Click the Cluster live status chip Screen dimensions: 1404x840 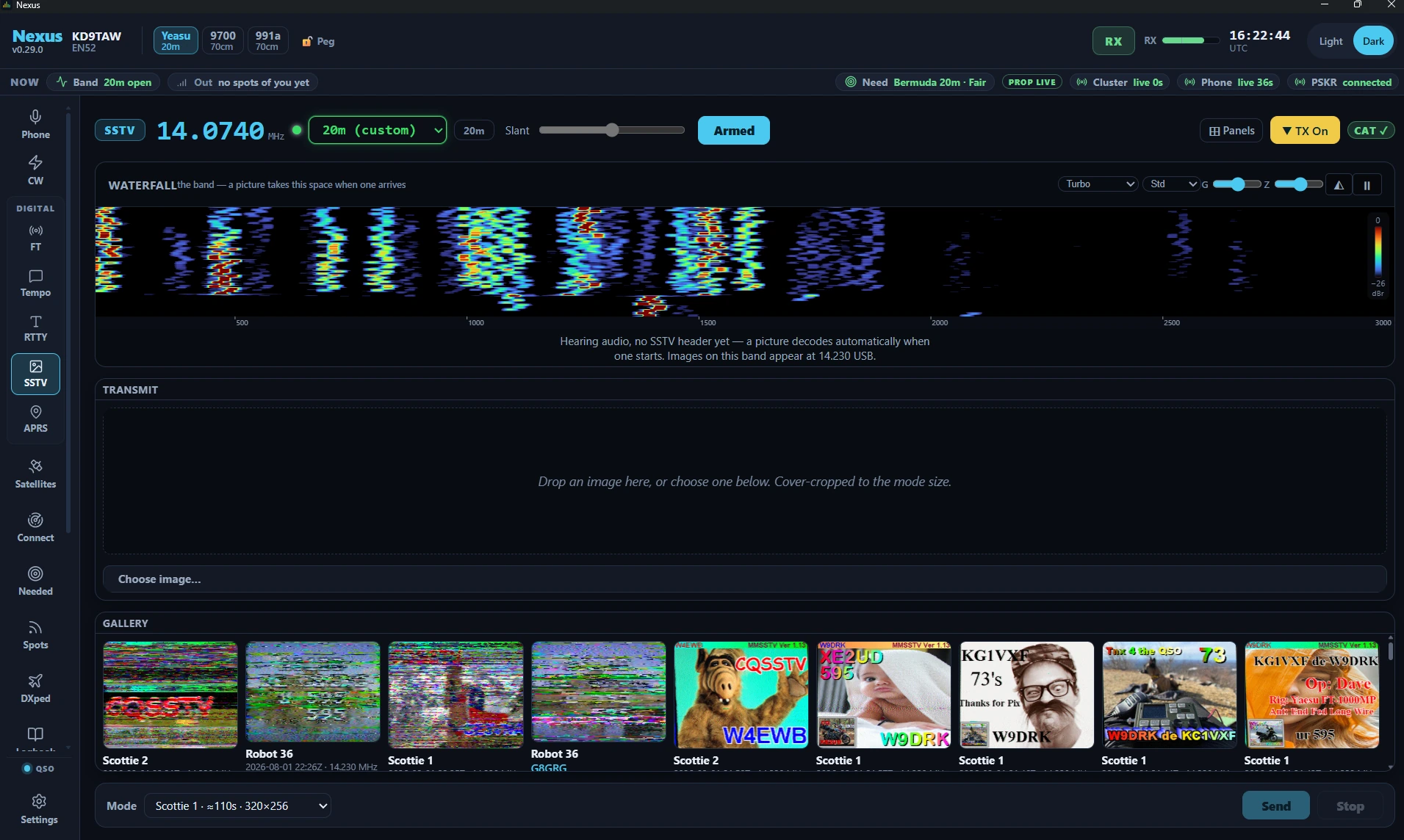point(1120,82)
